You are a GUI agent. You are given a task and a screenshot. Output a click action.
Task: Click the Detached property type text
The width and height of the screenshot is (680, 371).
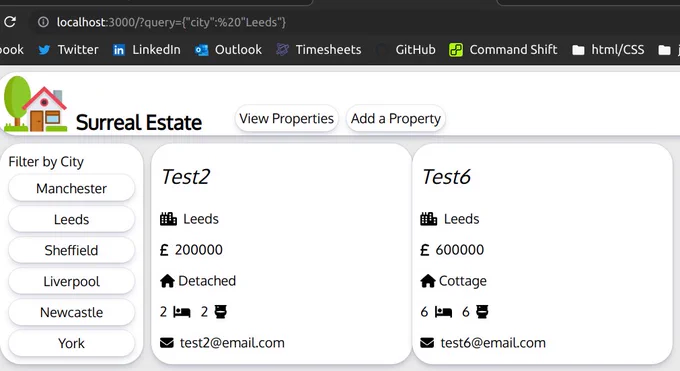tap(207, 281)
